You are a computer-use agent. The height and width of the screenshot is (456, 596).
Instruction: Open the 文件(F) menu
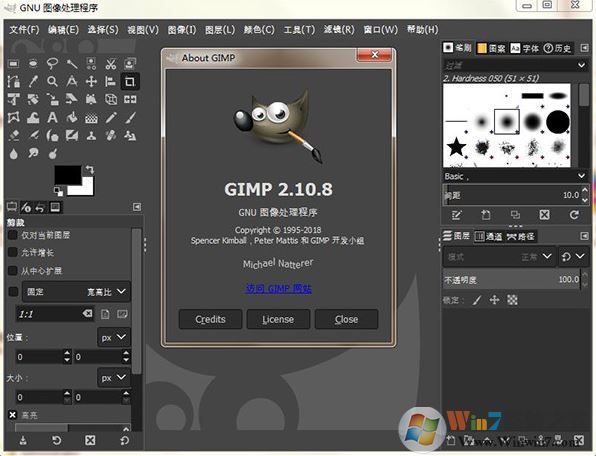24,30
